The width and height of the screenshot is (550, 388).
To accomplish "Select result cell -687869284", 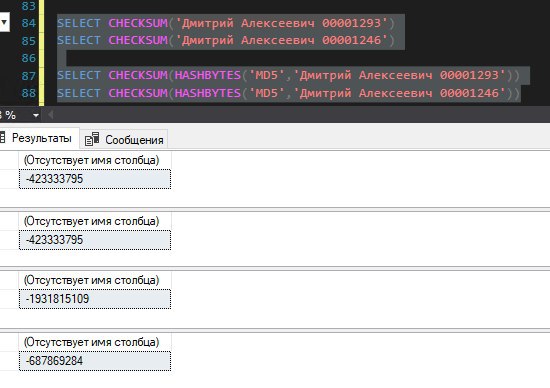I will click(95, 361).
